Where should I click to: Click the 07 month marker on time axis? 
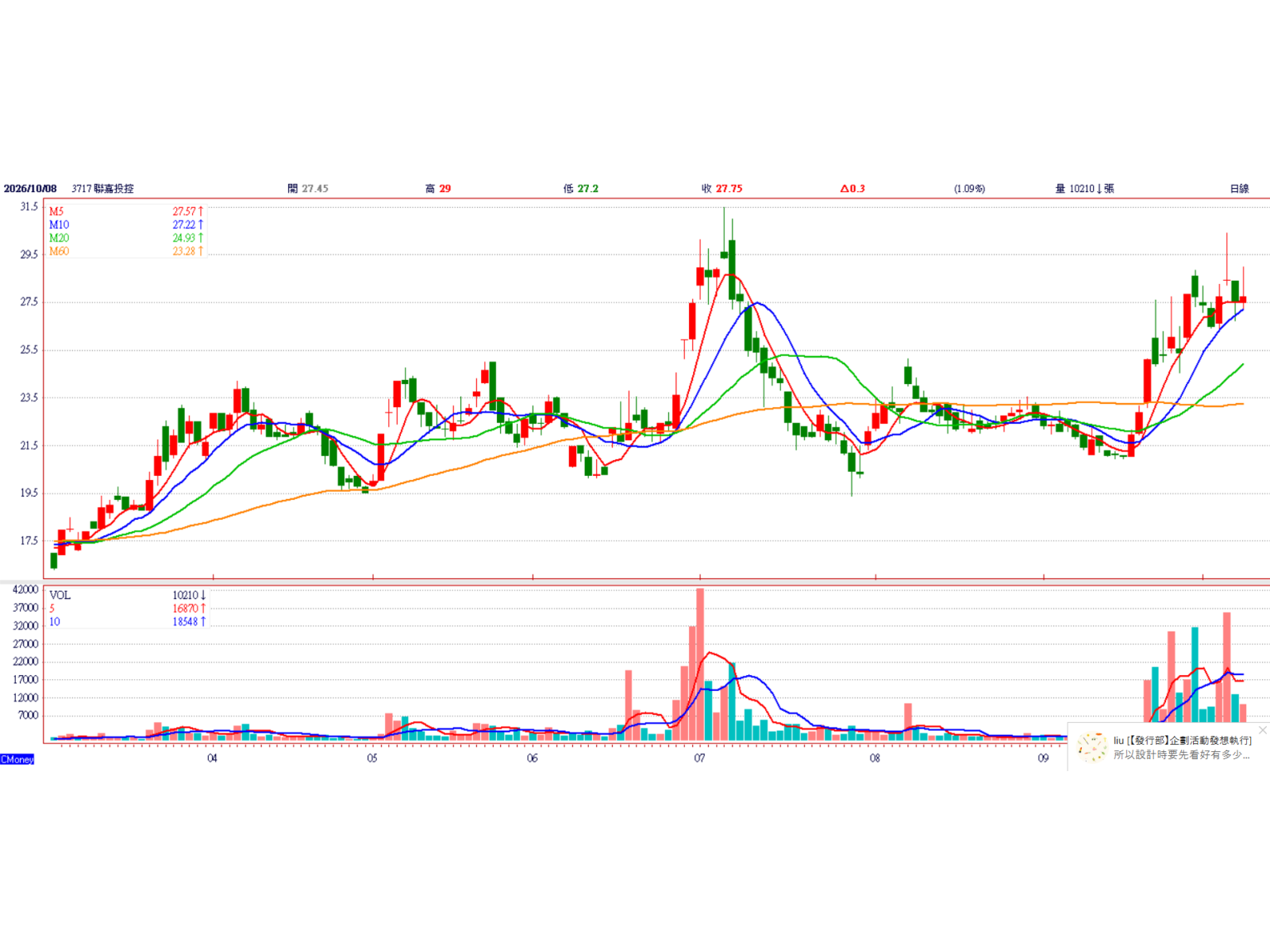pos(699,758)
